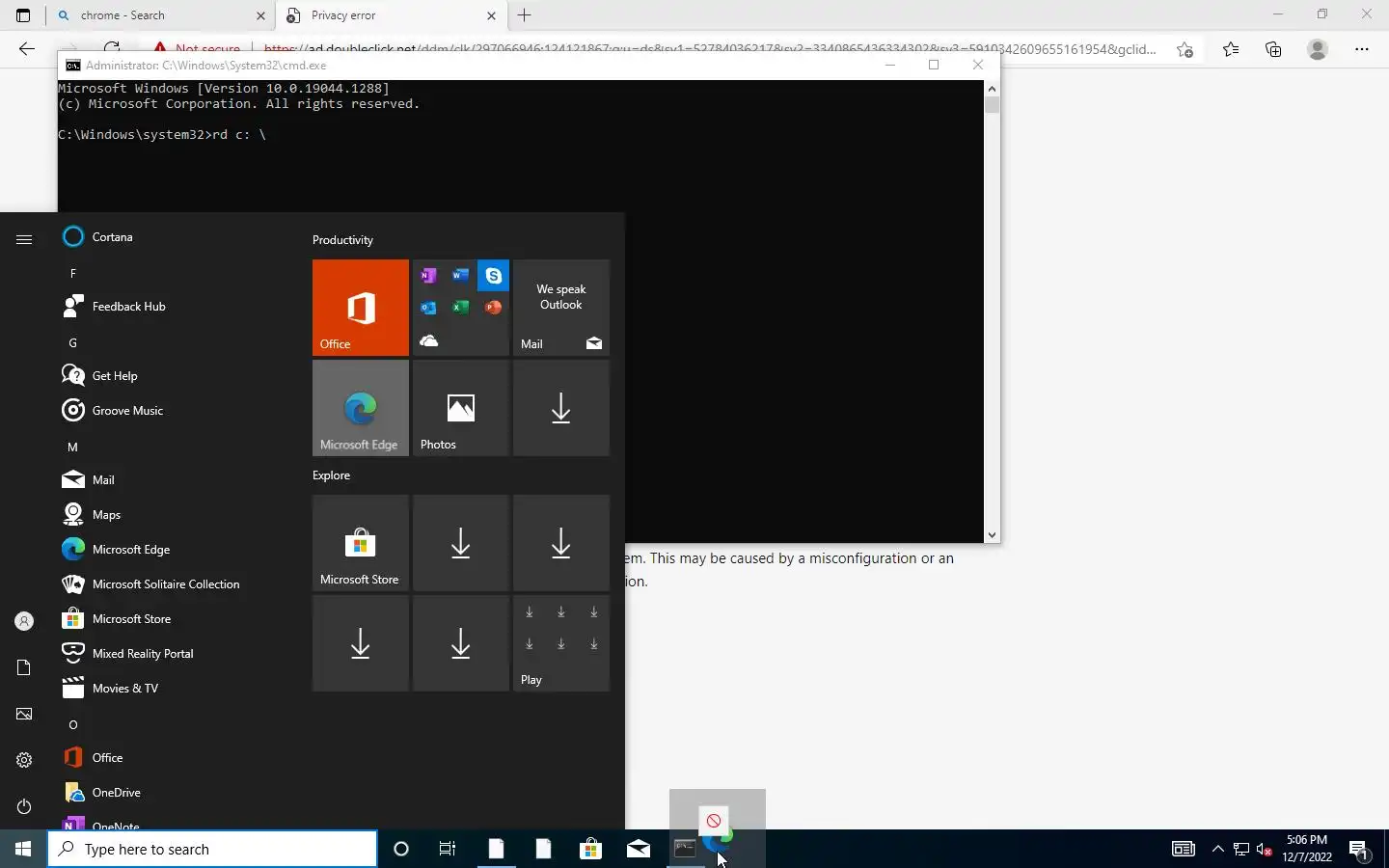The height and width of the screenshot is (868, 1389).
Task: Jump to letter group G header
Action: [72, 343]
